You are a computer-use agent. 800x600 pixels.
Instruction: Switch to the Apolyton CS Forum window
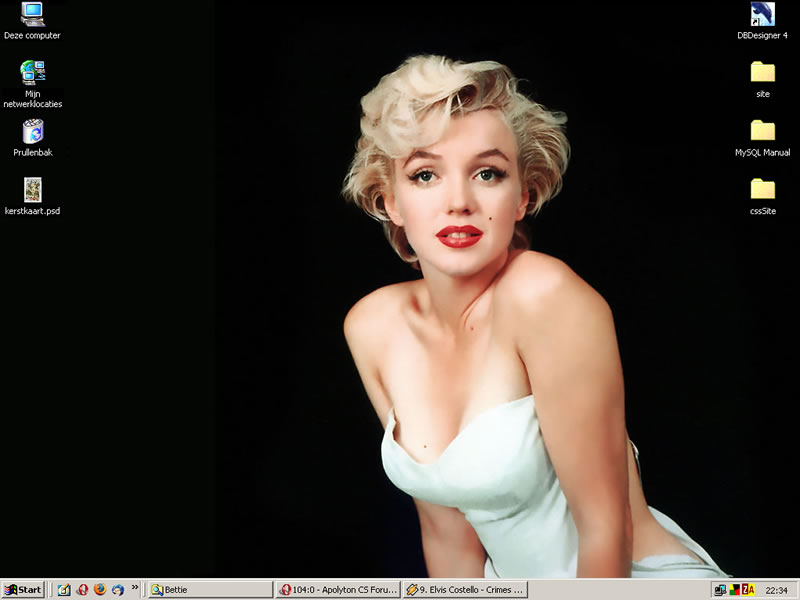338,590
